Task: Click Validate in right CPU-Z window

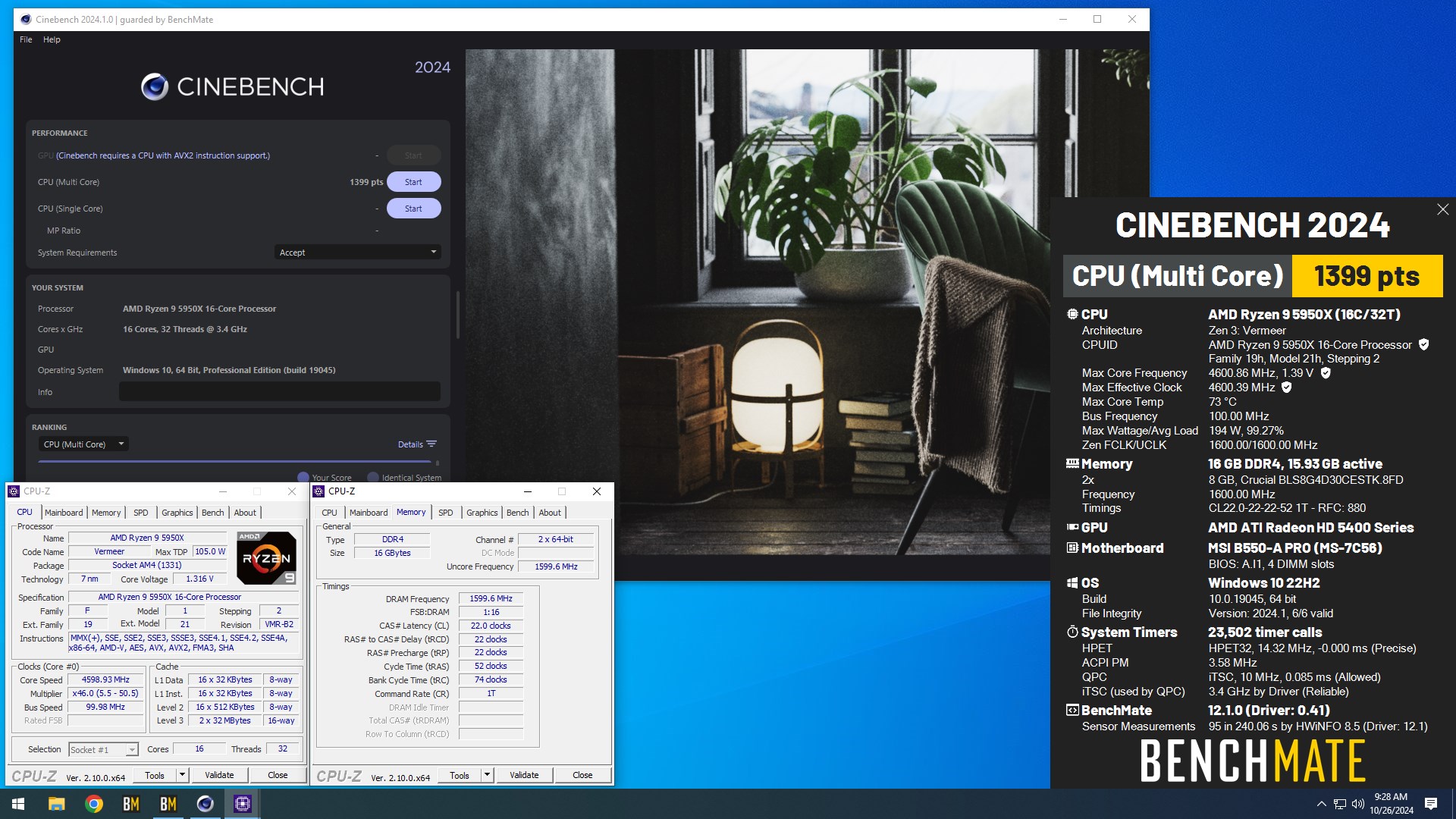Action: tap(524, 775)
